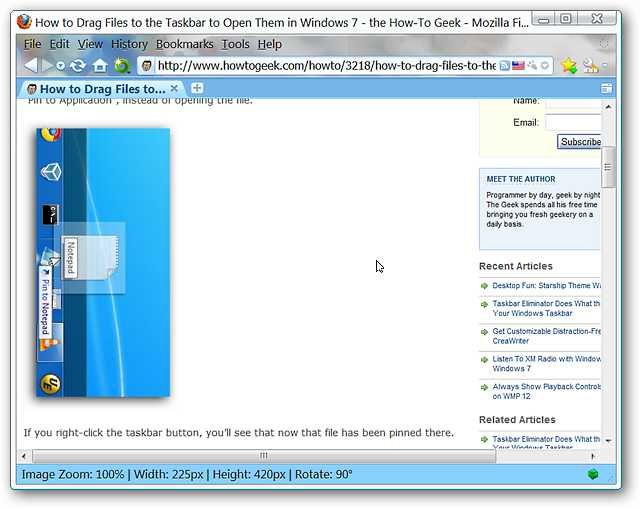The height and width of the screenshot is (508, 640).
Task: Click the Related Articles heading
Action: [517, 420]
